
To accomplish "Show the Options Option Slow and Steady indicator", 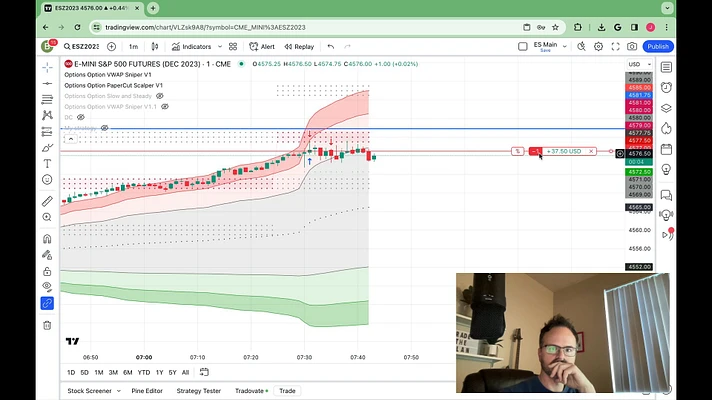I will (x=160, y=96).
